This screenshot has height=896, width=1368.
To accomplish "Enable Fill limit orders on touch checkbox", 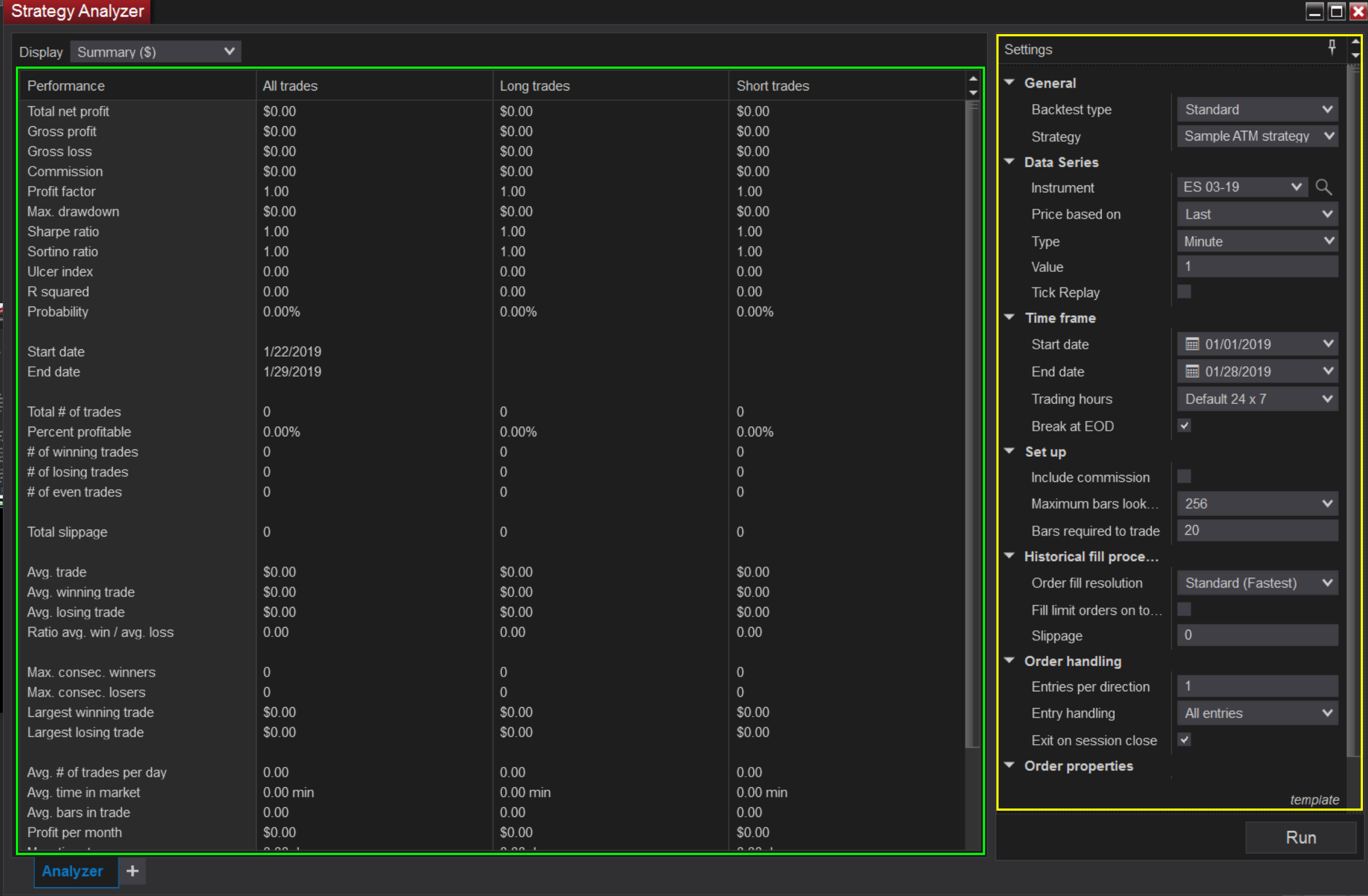I will [1184, 609].
